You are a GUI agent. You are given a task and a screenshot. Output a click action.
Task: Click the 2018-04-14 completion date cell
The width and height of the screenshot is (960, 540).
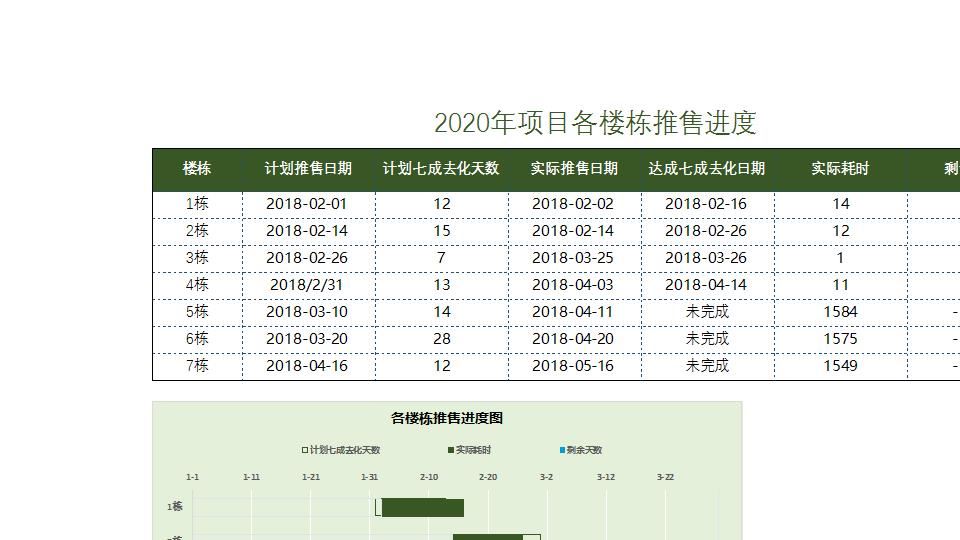click(707, 285)
